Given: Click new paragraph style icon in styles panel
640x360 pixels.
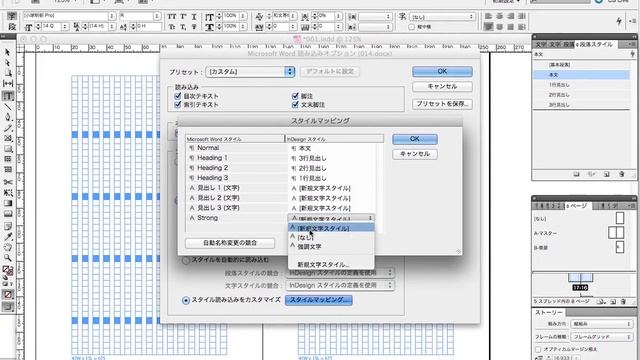Looking at the screenshot, I should pyautogui.click(x=607, y=174).
